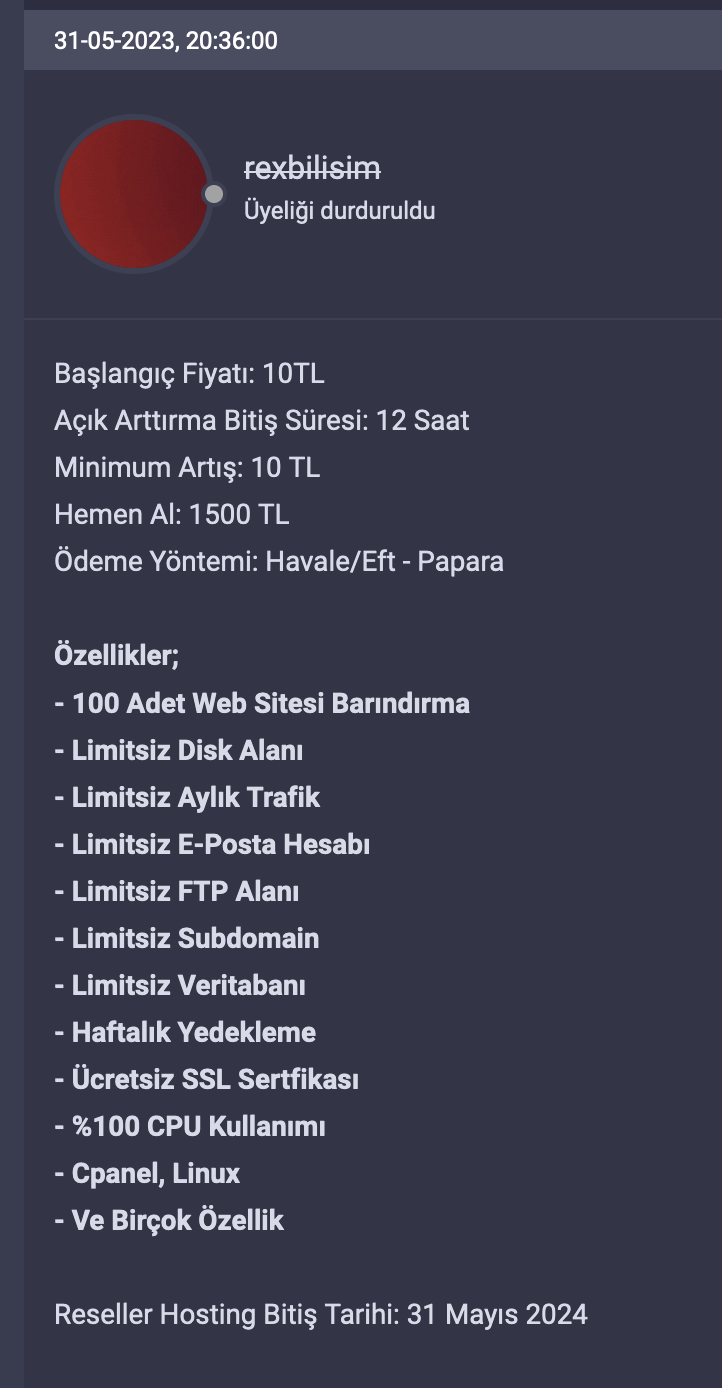Click the post timestamp 31-05-2023, 20:36:00
This screenshot has height=1388, width=722.
(x=166, y=41)
